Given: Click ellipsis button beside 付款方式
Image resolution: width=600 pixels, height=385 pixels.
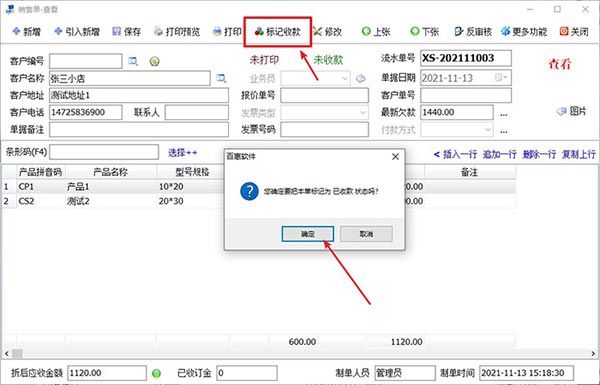Looking at the screenshot, I should (504, 131).
